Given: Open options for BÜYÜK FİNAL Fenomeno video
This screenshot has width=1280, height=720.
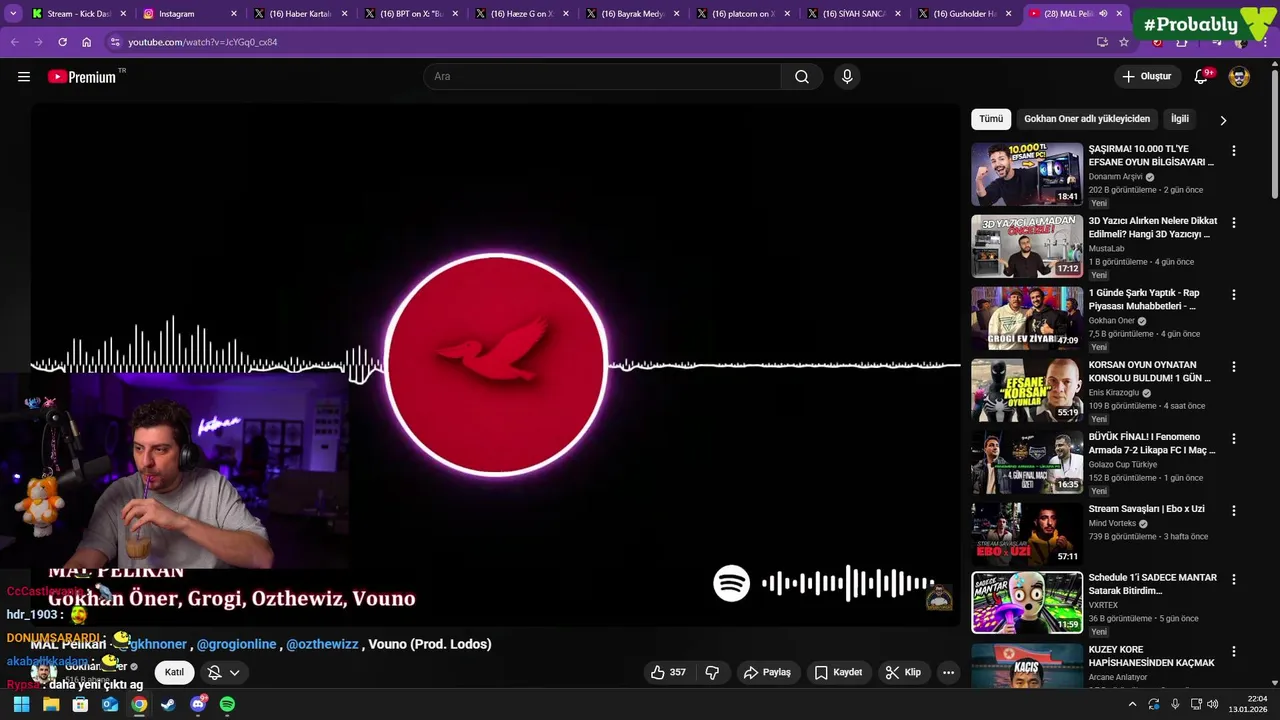Looking at the screenshot, I should [x=1233, y=439].
